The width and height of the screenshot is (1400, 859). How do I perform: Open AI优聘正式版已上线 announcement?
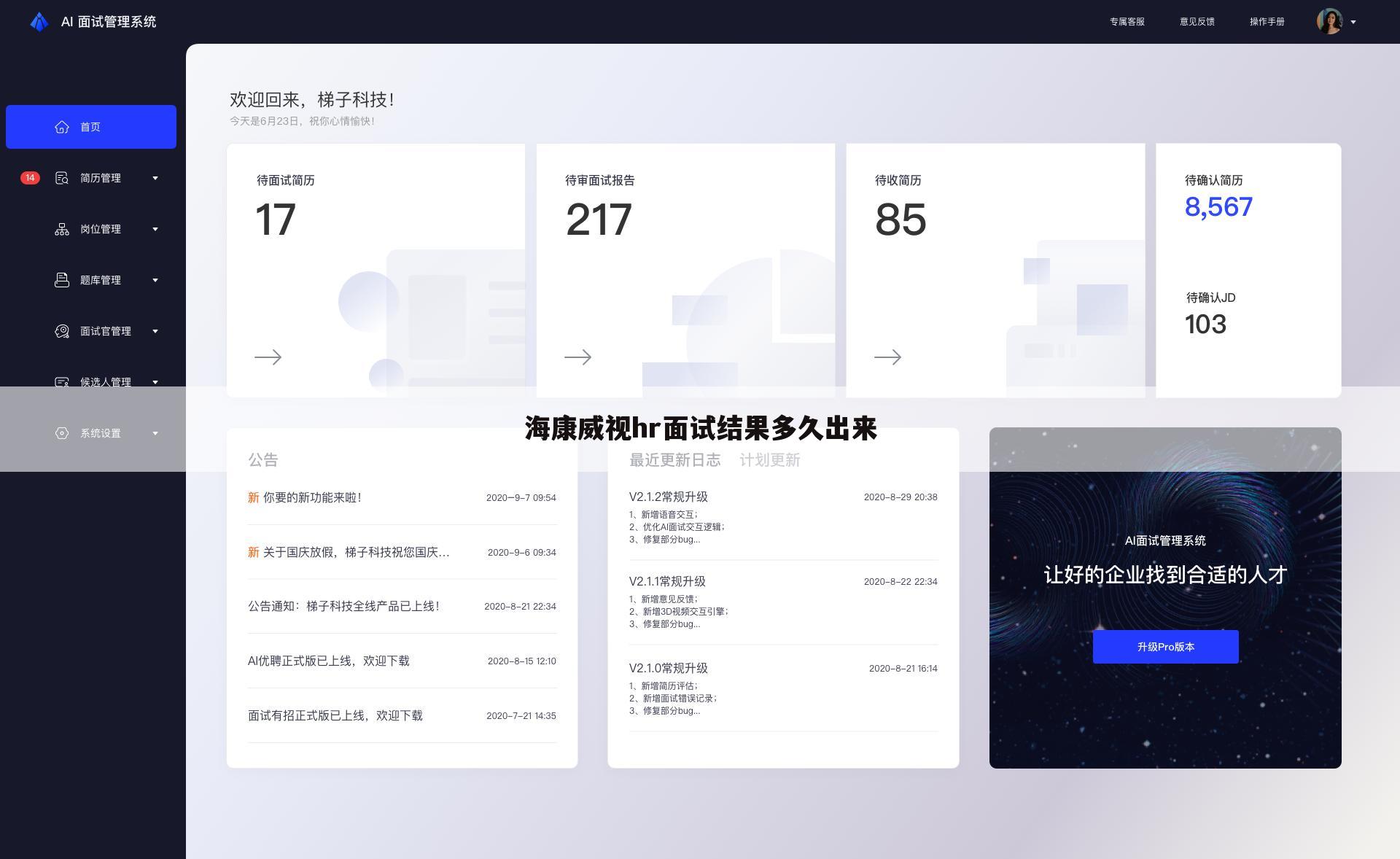[329, 661]
